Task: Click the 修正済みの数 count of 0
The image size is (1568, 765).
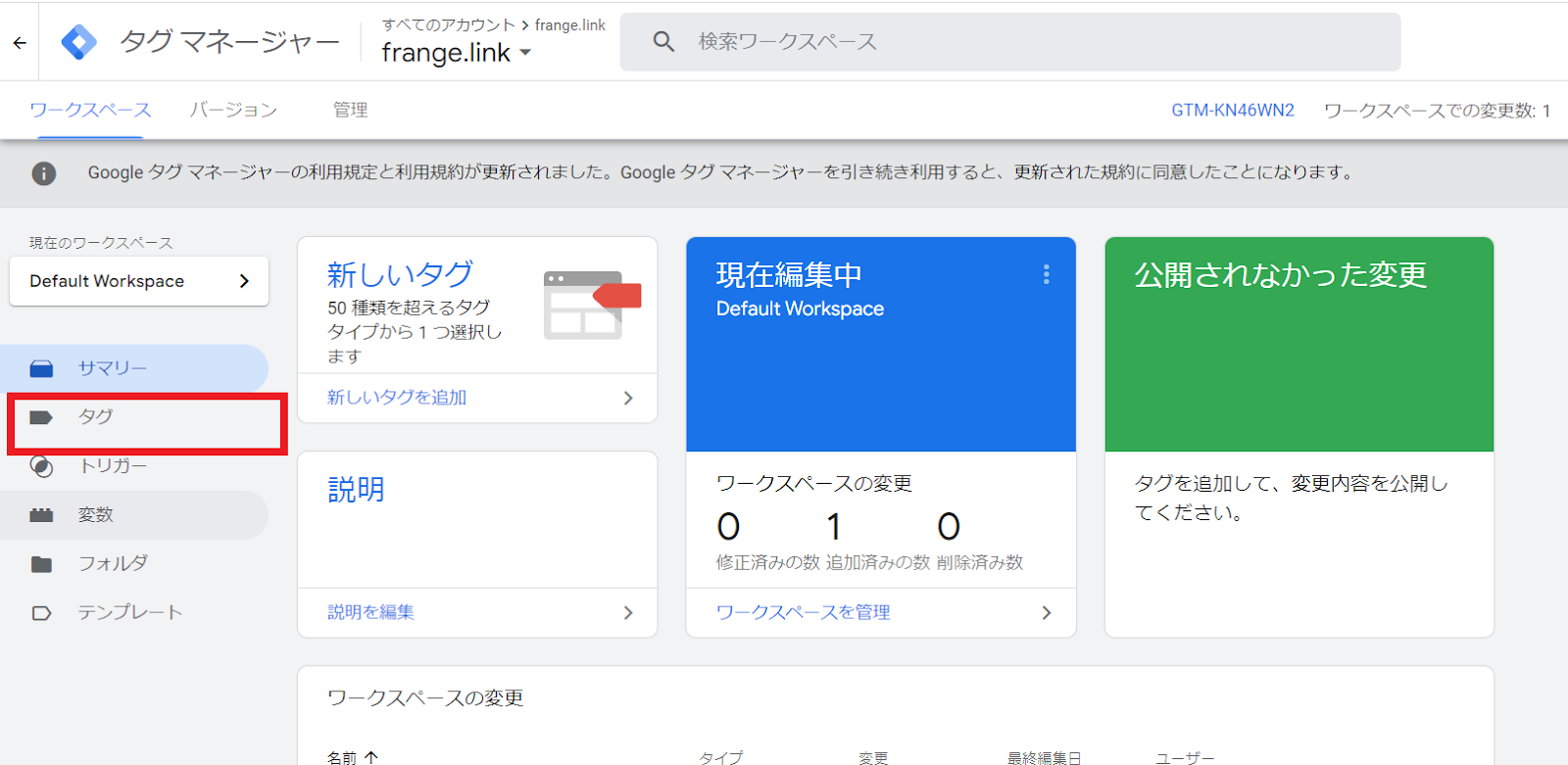Action: click(728, 527)
